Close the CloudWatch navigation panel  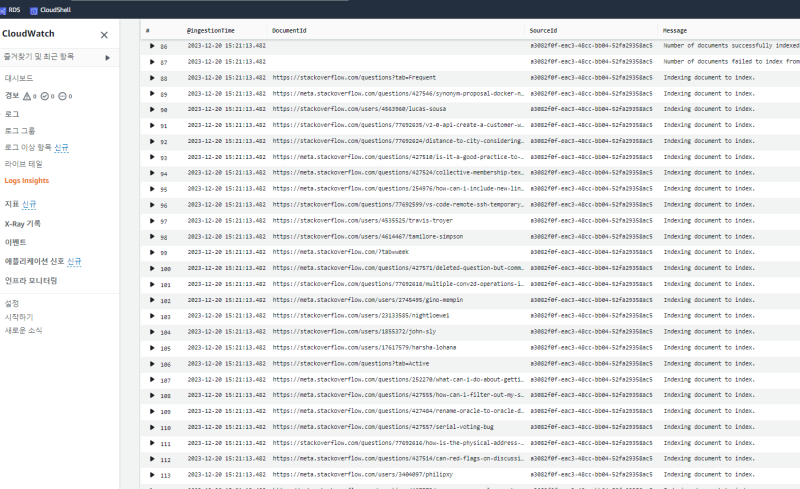104,35
